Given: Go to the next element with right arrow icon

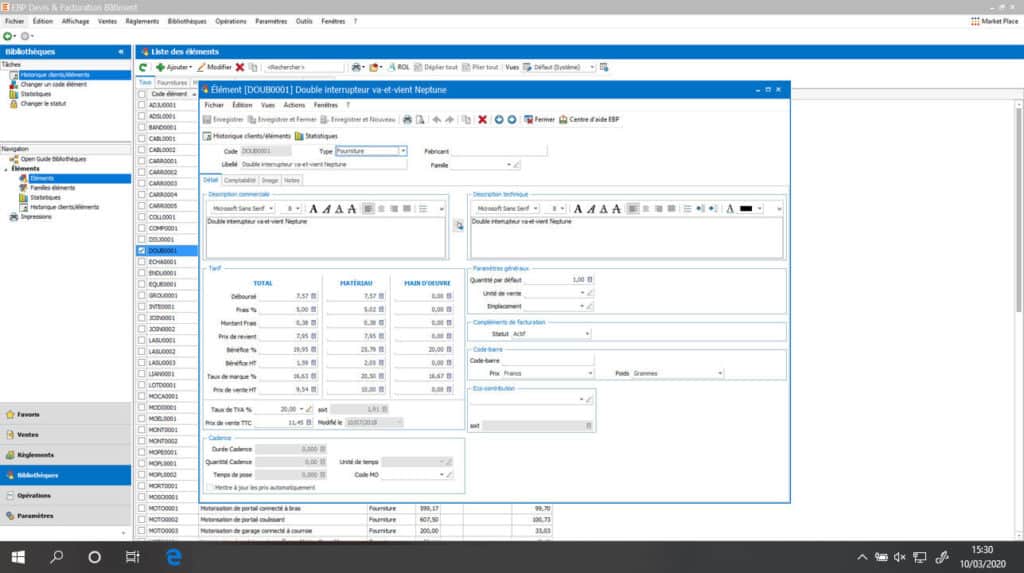Looking at the screenshot, I should (x=512, y=119).
